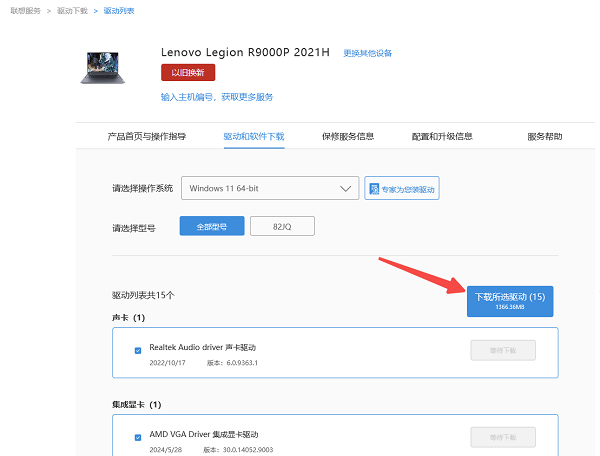Go to 配置和升级信息 tab
The width and height of the screenshot is (600, 456).
click(x=442, y=136)
